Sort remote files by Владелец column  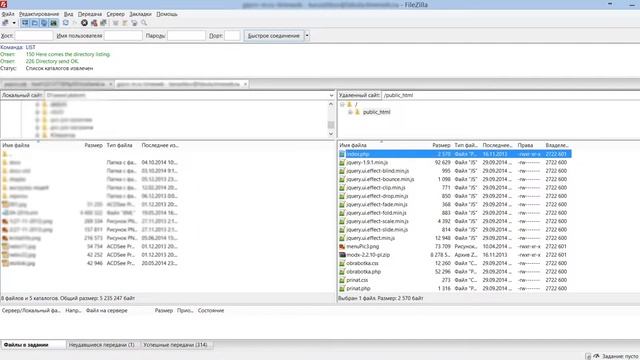(x=557, y=145)
